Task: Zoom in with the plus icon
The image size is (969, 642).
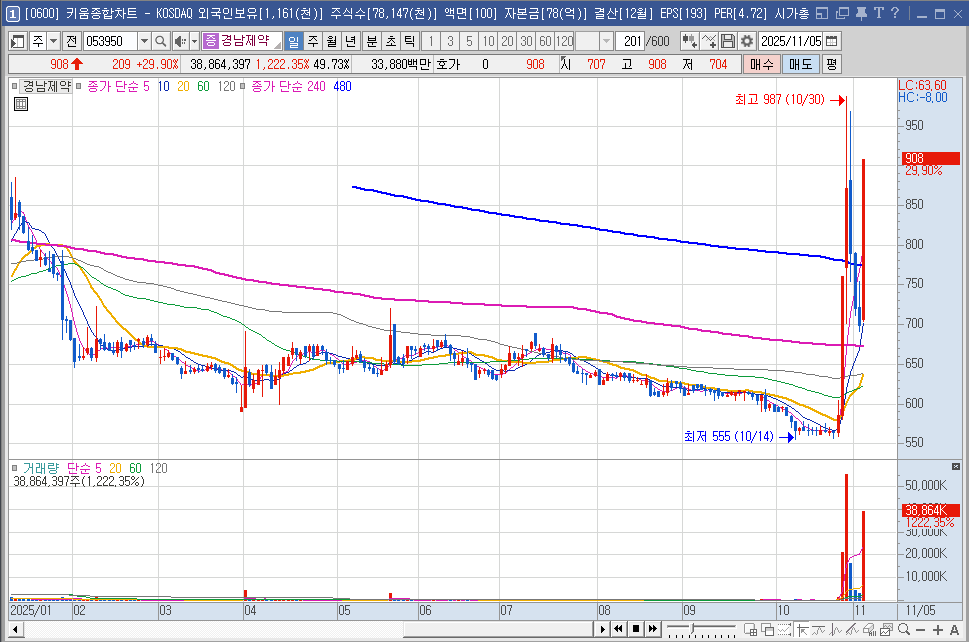Action: (x=937, y=630)
